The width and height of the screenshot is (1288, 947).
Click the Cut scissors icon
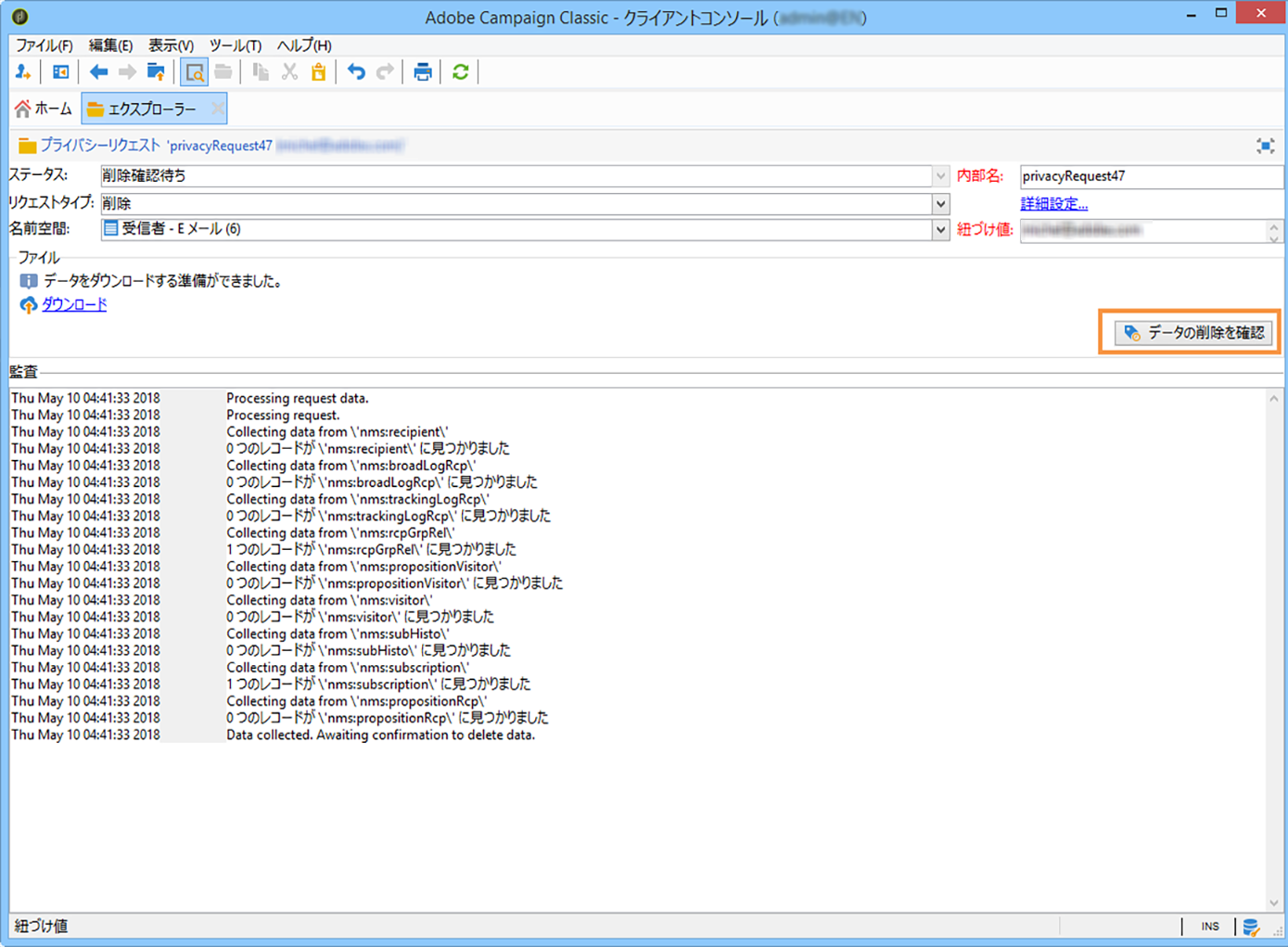(289, 72)
